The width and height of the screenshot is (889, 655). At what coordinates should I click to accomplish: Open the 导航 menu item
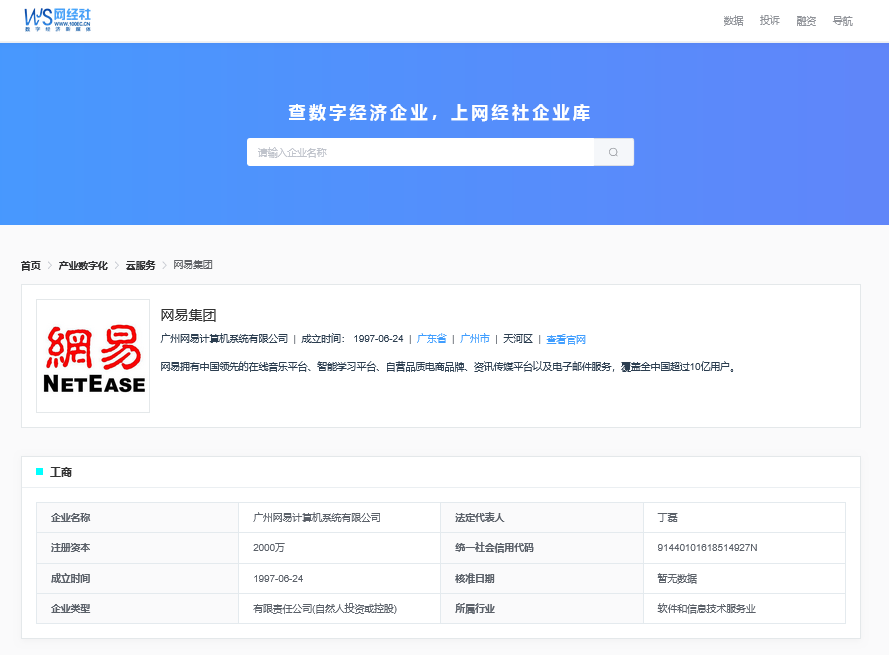click(x=842, y=21)
